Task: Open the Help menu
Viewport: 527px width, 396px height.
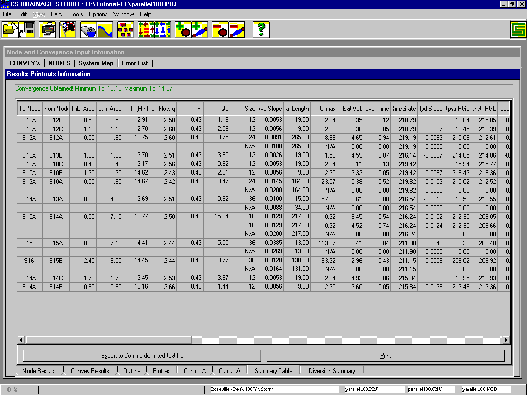Action: click(145, 14)
